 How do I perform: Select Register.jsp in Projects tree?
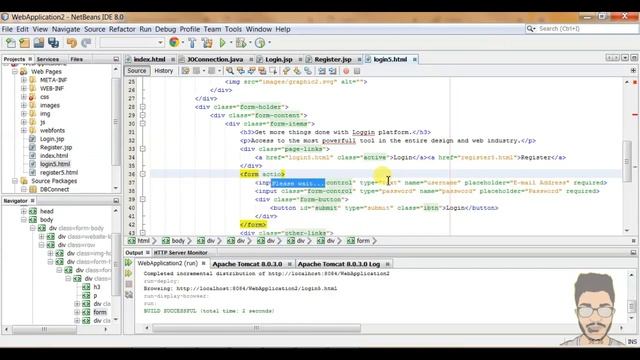[x=56, y=147]
